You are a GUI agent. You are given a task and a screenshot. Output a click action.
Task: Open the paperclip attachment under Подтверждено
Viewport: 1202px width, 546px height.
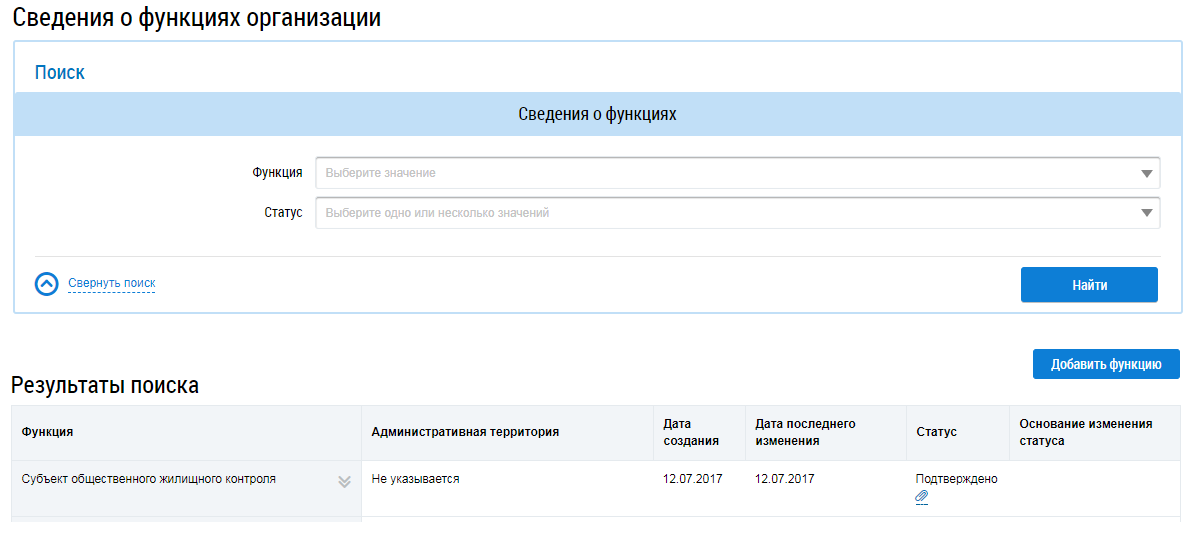(x=922, y=497)
